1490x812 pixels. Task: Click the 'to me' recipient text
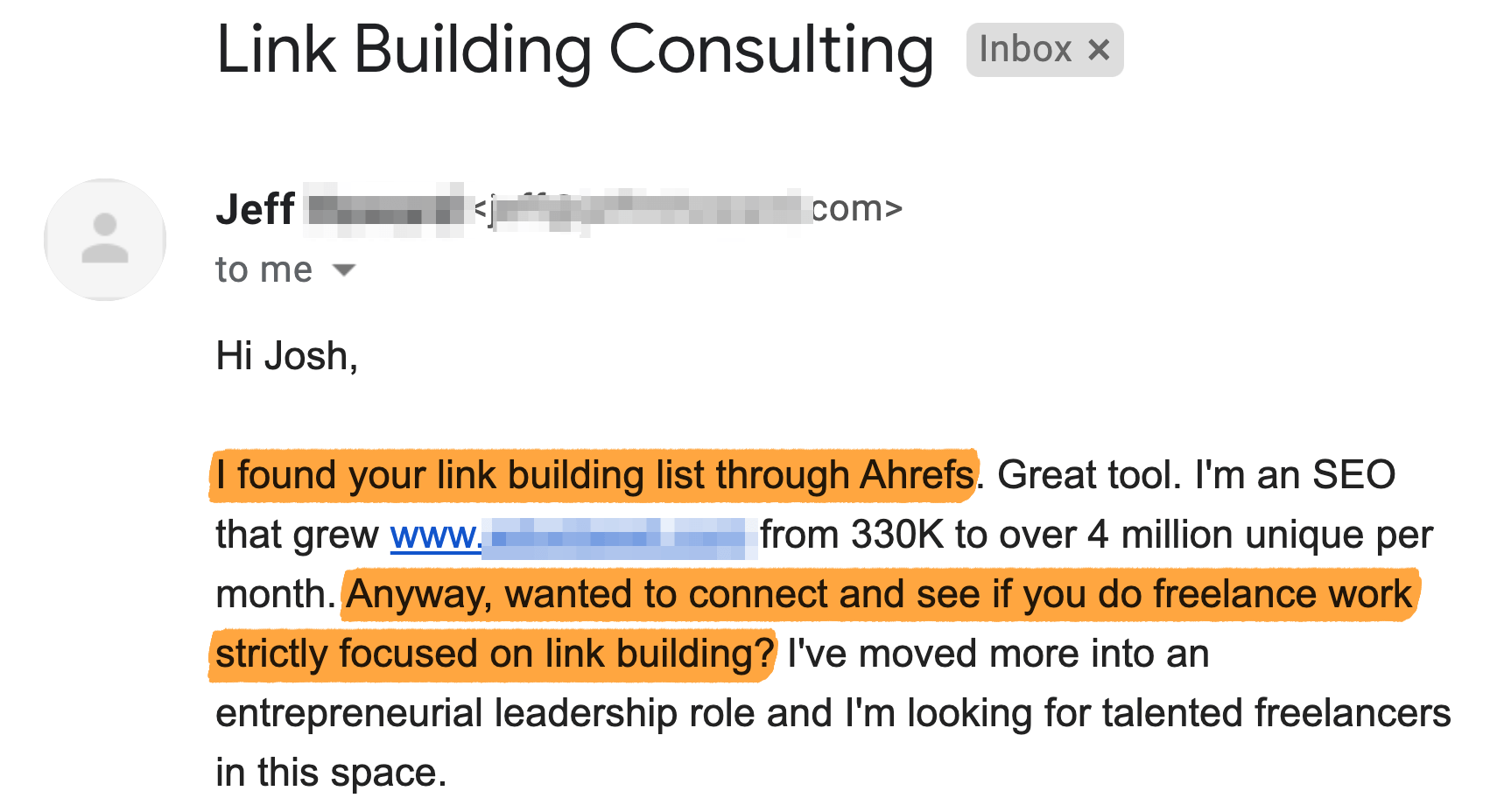264,269
